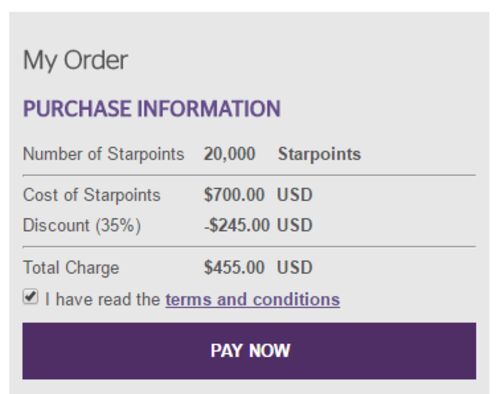Screen dimensions: 500x394
Task: Open the terms and conditions link
Action: click(253, 299)
